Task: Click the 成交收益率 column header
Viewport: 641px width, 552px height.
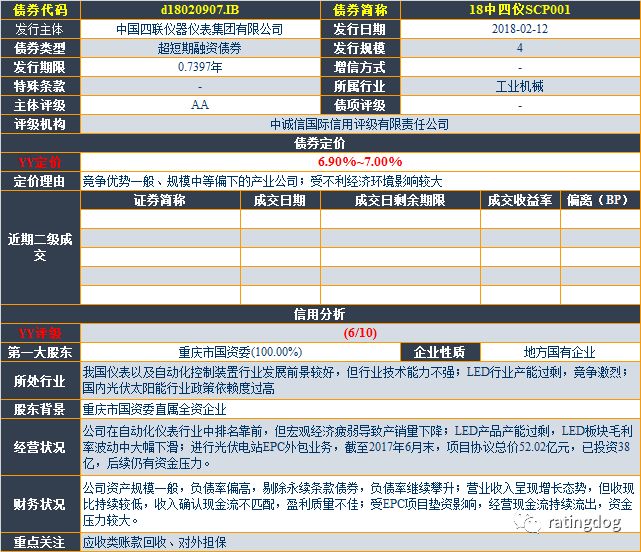Action: (520, 200)
